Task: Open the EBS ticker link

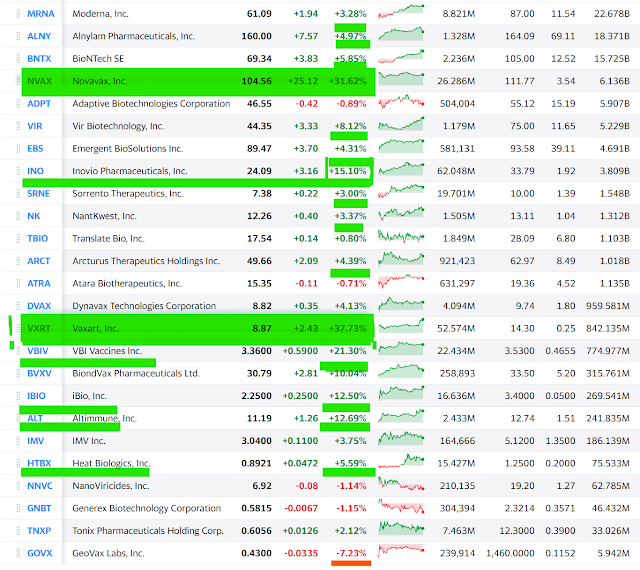Action: [35, 149]
